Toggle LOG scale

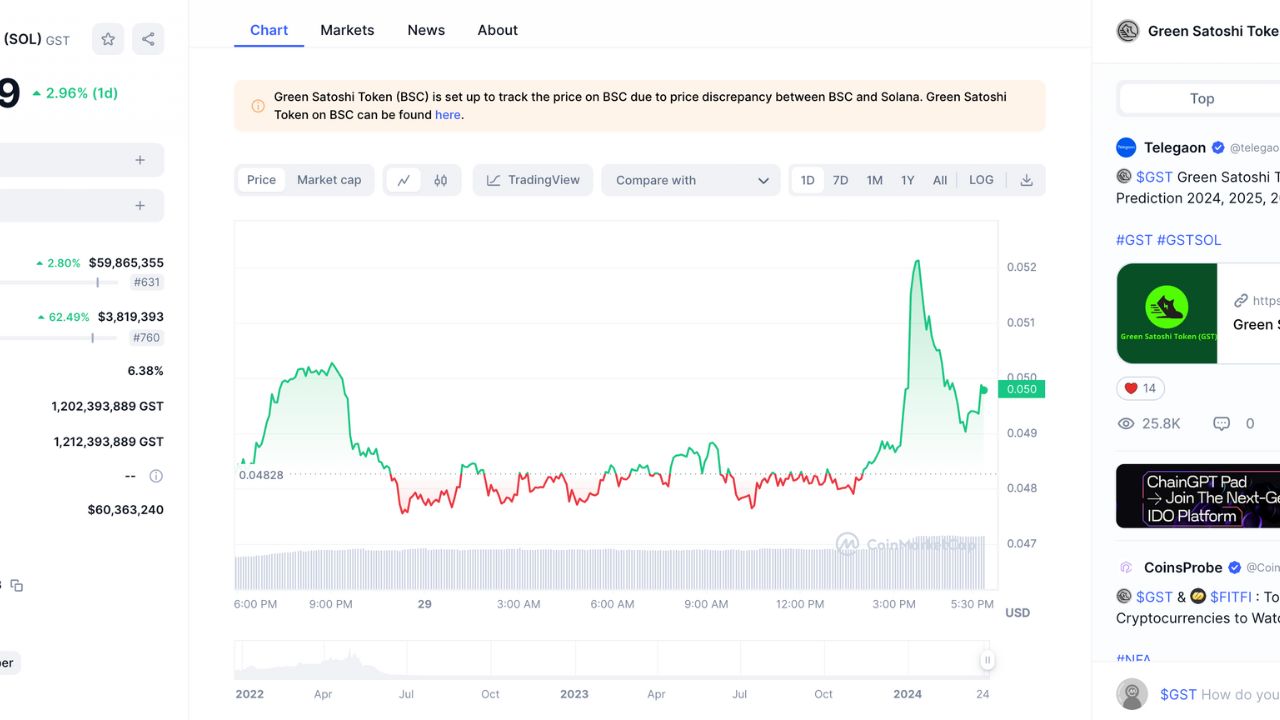tap(982, 180)
